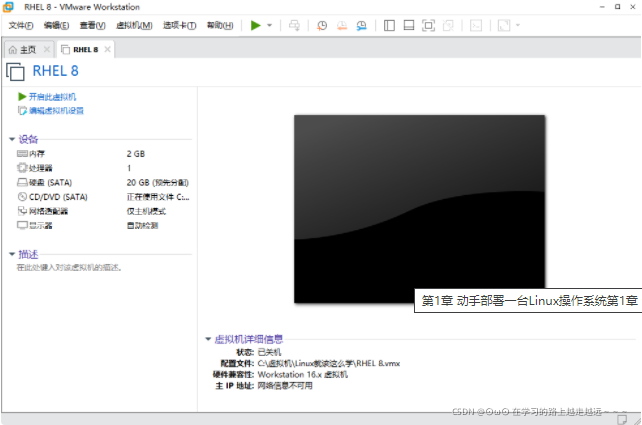Click the VMware Workstation title bar app icon
642x425 pixels.
coord(8,7)
